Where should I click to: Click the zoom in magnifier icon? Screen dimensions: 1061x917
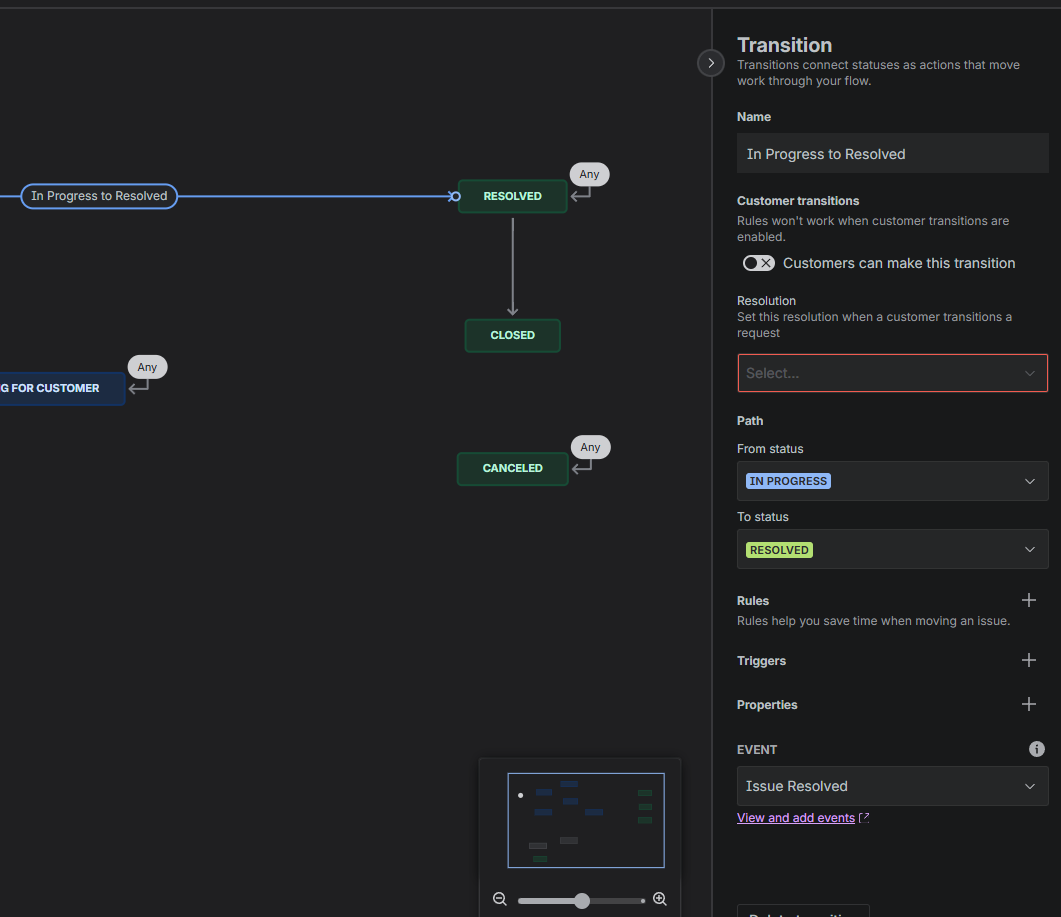coord(660,899)
